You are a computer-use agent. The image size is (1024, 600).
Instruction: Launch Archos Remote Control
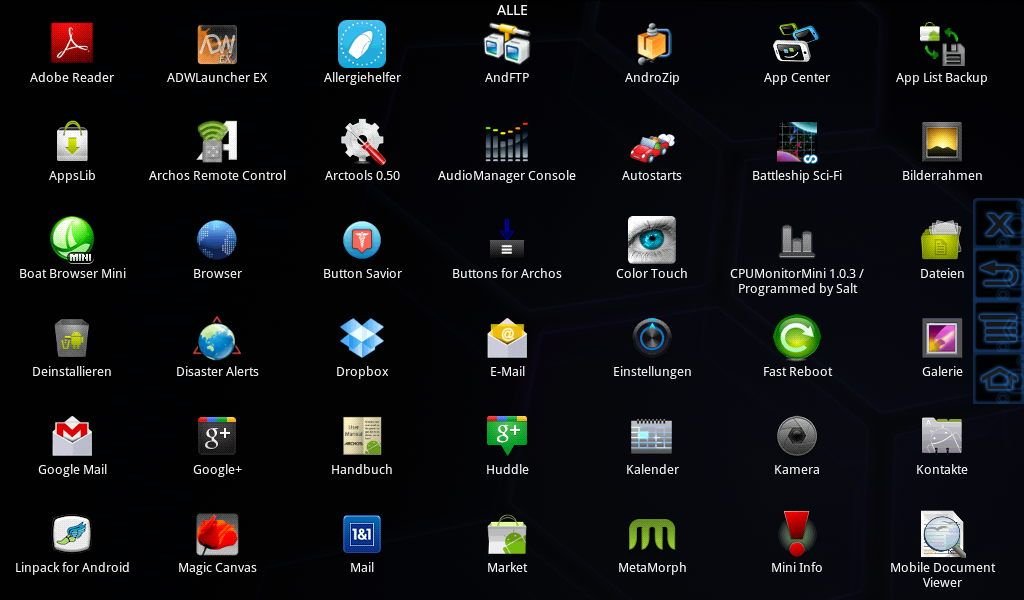[217, 141]
